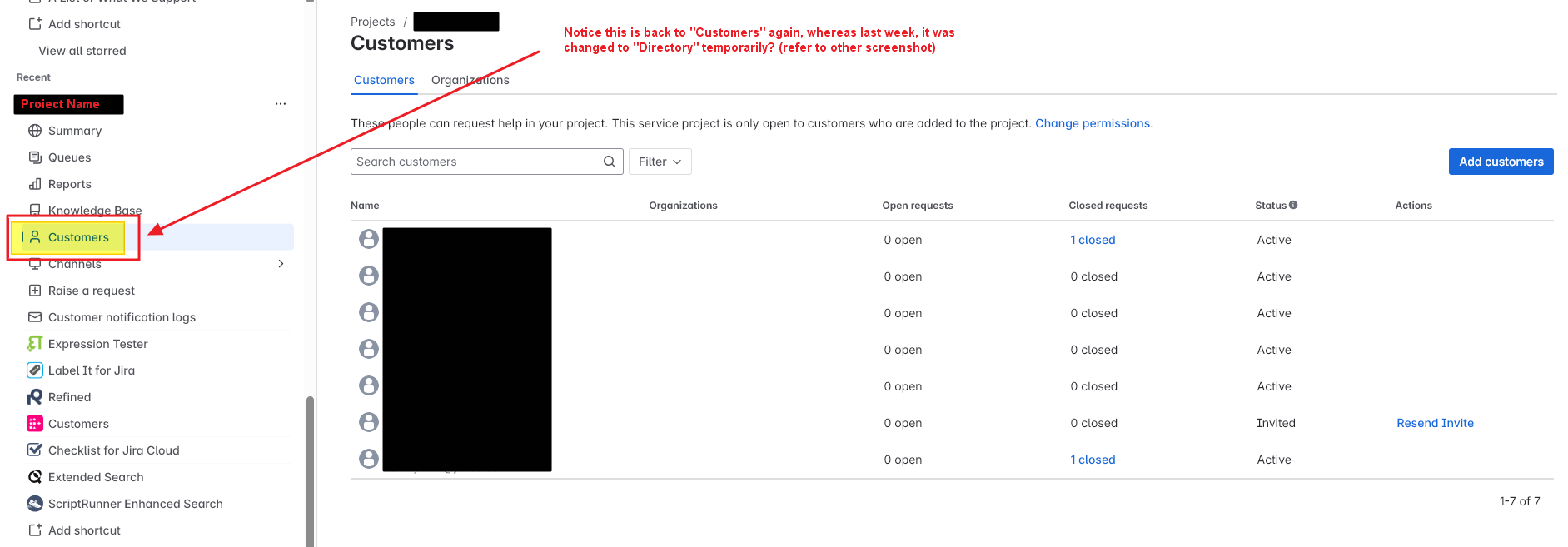
Task: Click the Name column header
Action: (x=365, y=206)
